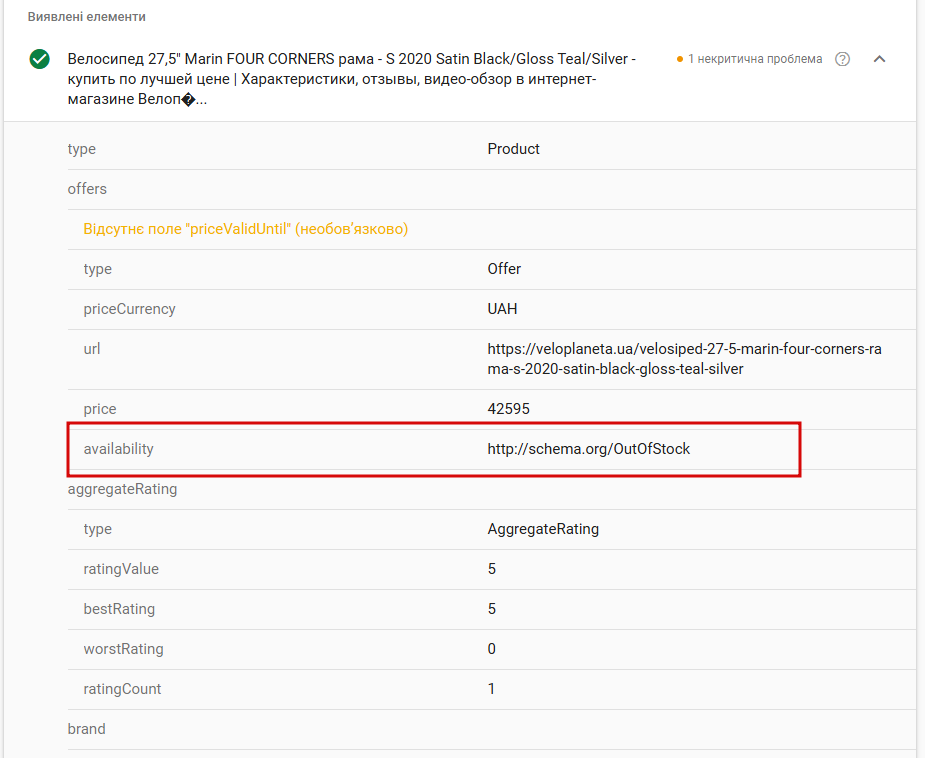
Task: Collapse the detected product item panel
Action: coord(879,59)
